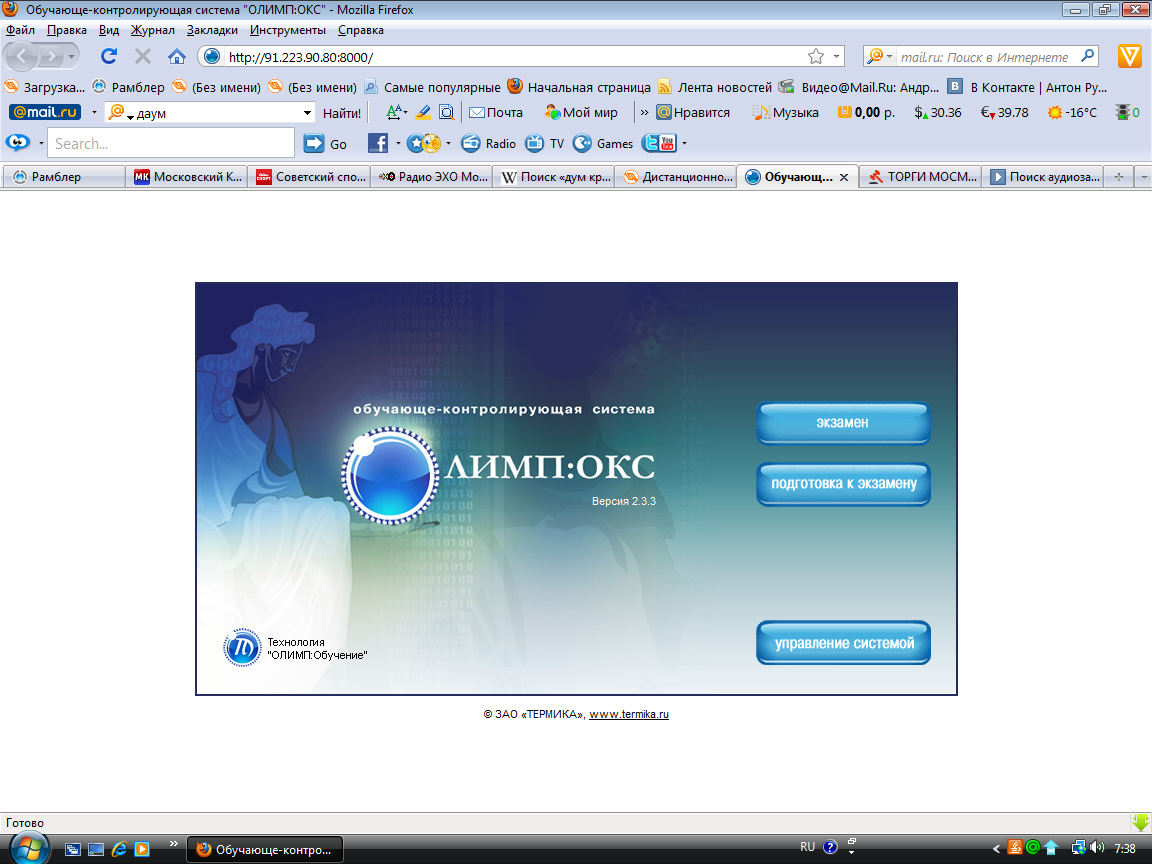Click the search magnifier in mail.ru search box
Screen dimensions: 1152x864
(1088, 57)
